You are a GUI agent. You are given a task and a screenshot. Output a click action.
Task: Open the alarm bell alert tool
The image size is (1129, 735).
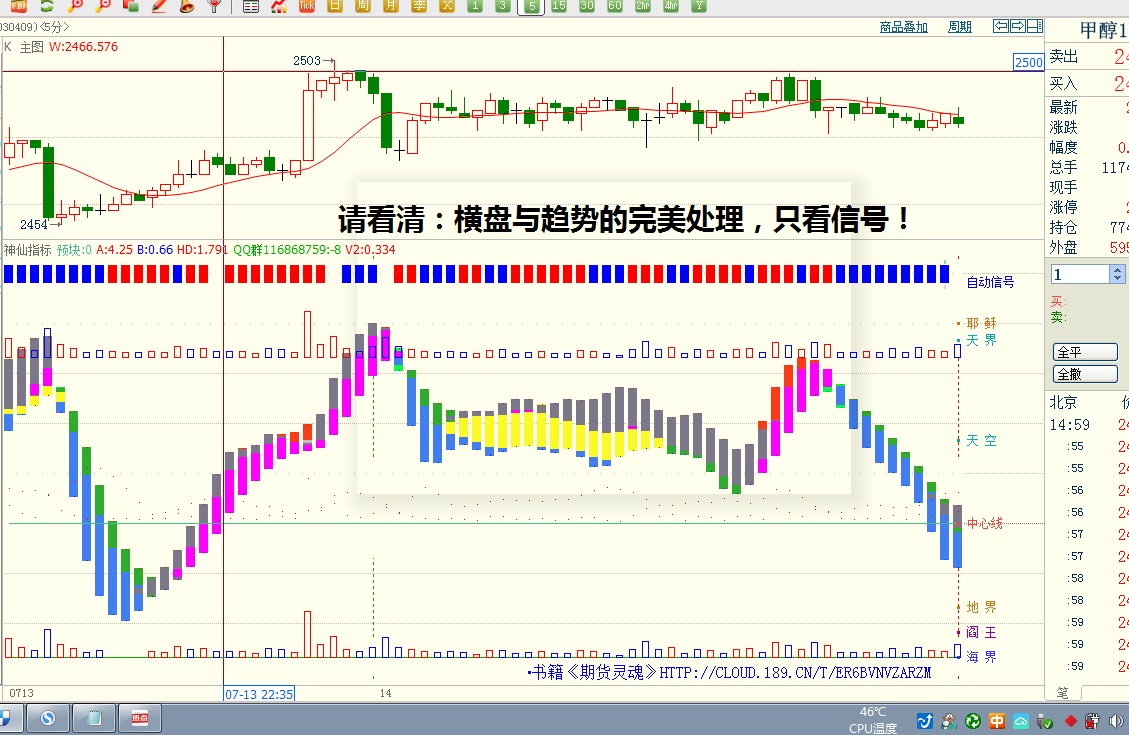[x=187, y=6]
